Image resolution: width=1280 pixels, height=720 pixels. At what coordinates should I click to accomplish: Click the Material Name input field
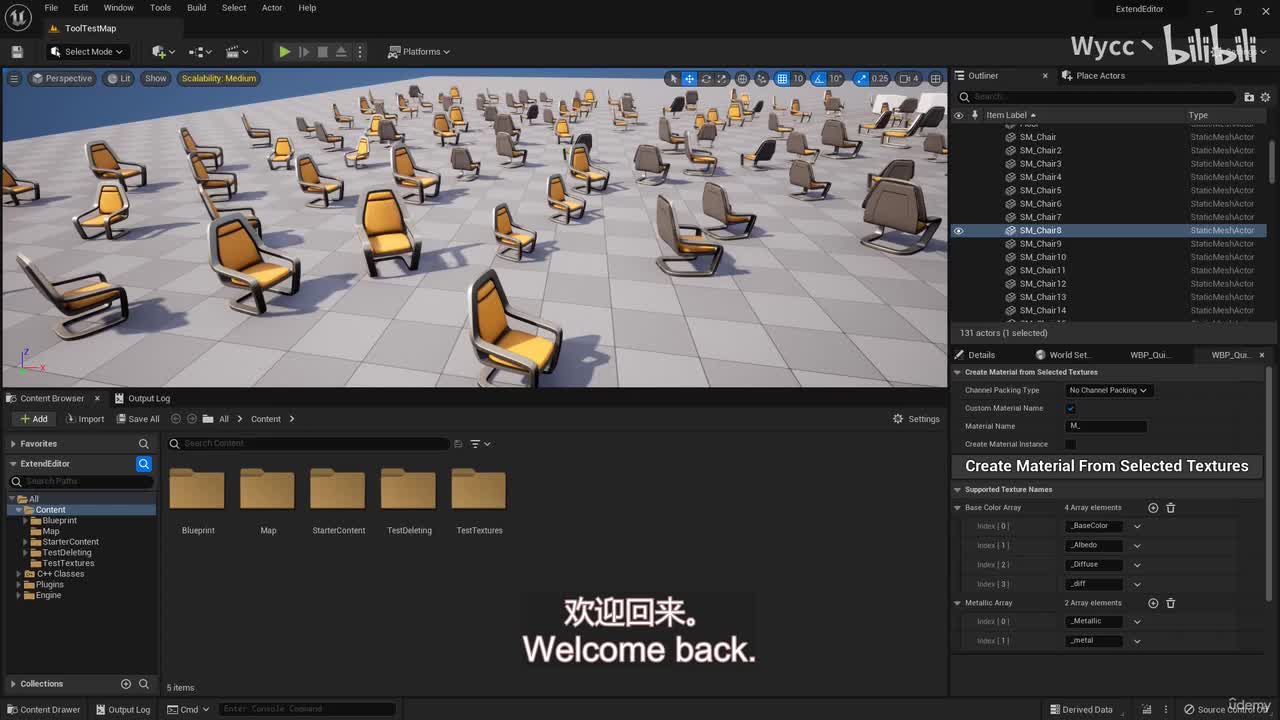pos(1106,426)
